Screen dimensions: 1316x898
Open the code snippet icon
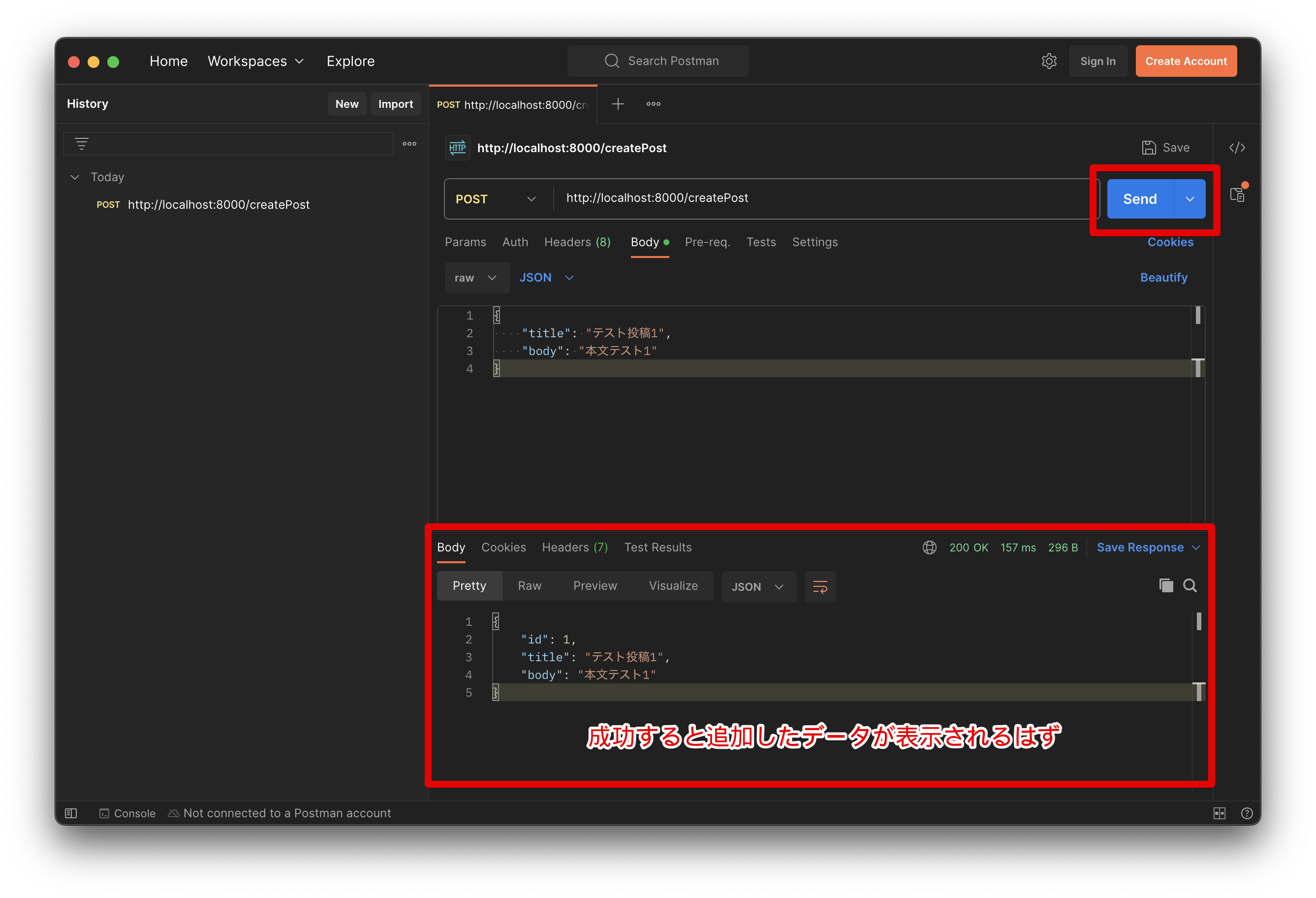click(1237, 148)
